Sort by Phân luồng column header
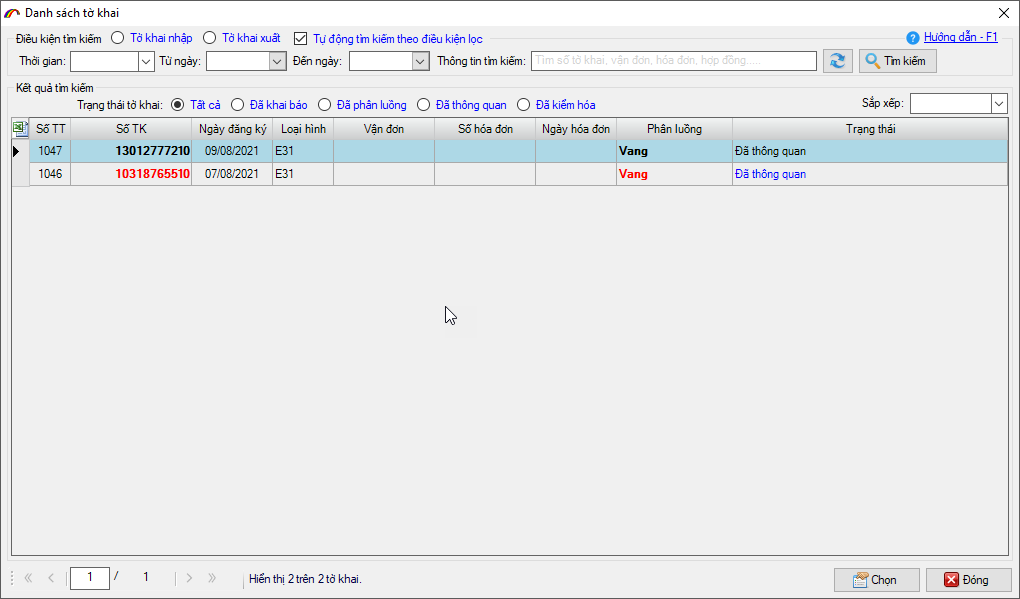The width and height of the screenshot is (1020, 599). click(x=675, y=129)
